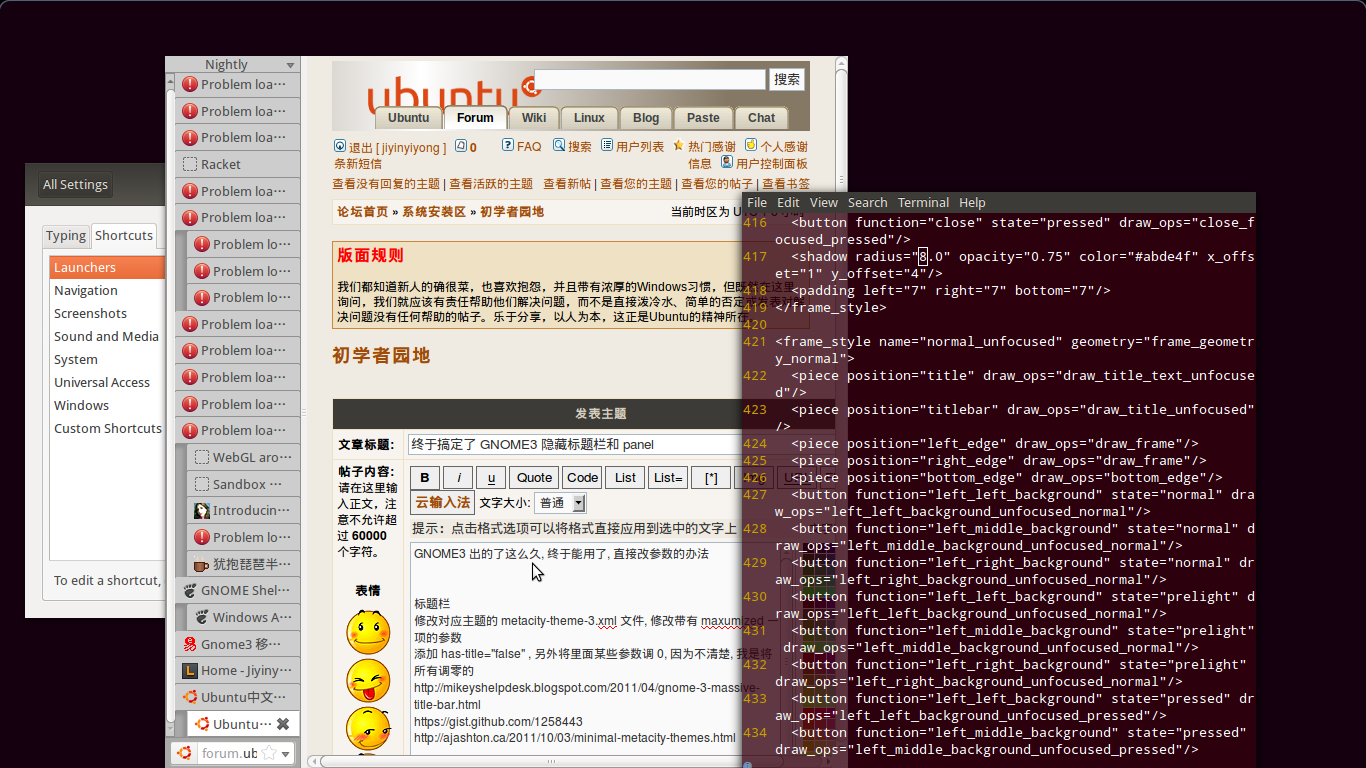Click the 用户列表 list icon
This screenshot has width=1366, height=768.
[x=607, y=145]
